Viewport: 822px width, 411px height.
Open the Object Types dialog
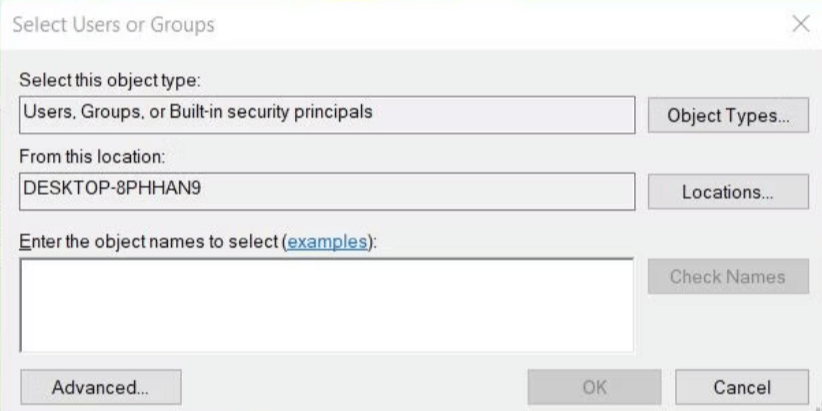pos(727,115)
